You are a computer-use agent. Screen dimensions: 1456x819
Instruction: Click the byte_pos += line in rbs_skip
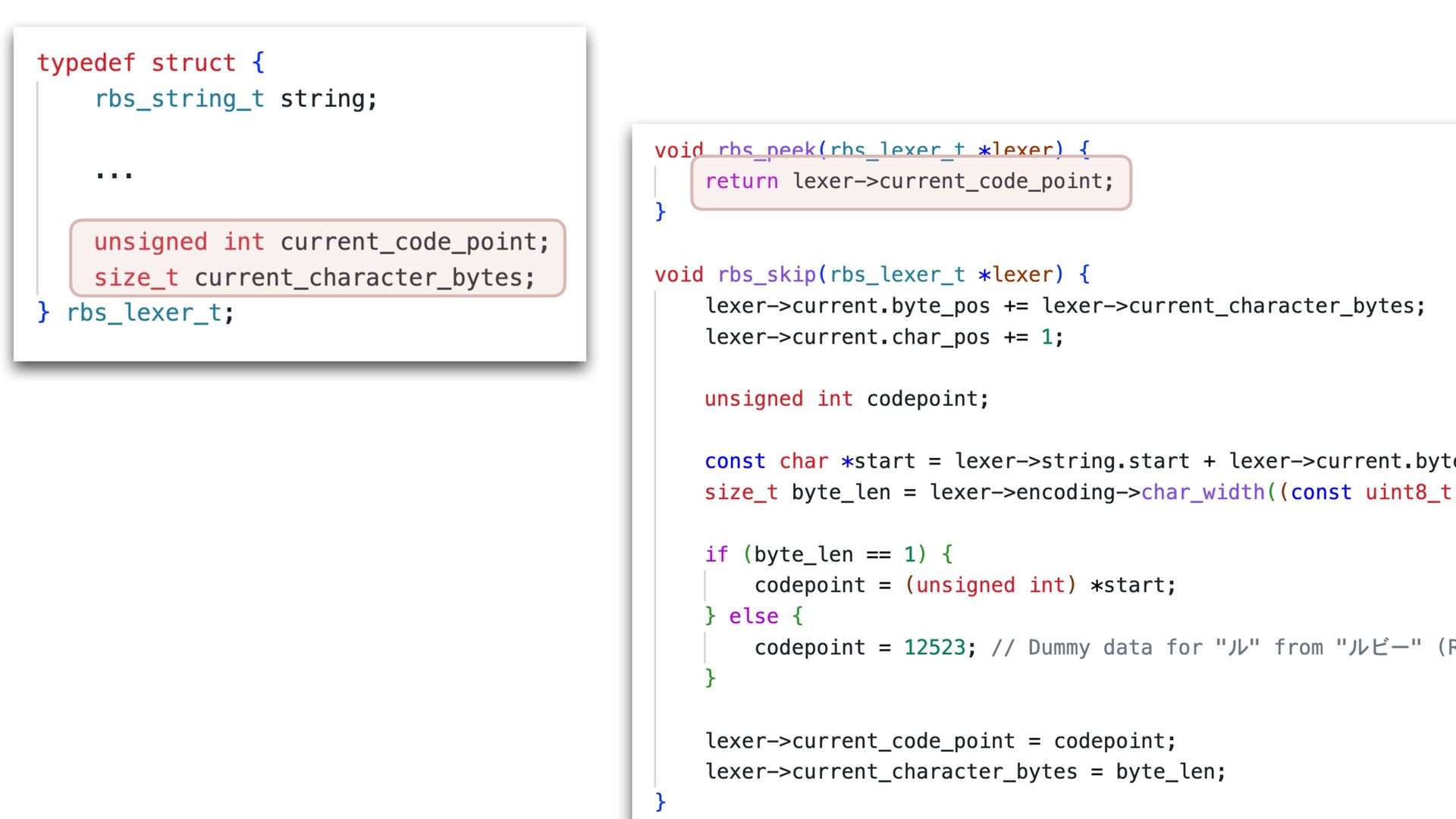click(x=1064, y=306)
